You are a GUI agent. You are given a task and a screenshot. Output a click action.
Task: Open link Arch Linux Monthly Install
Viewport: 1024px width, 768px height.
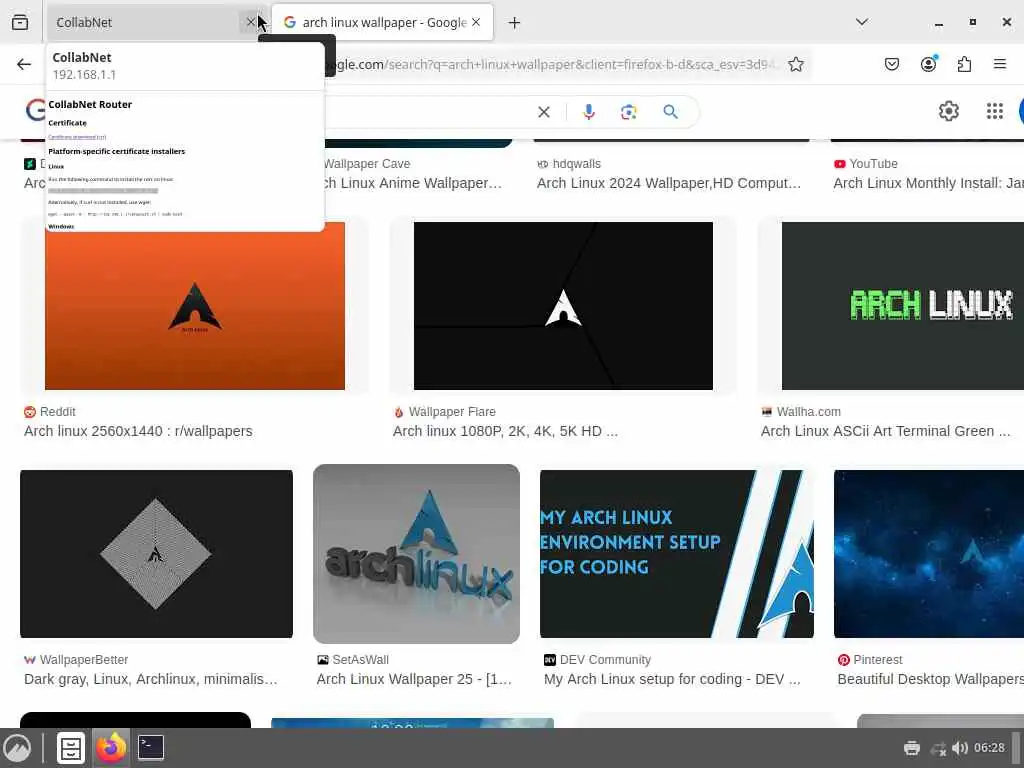928,183
